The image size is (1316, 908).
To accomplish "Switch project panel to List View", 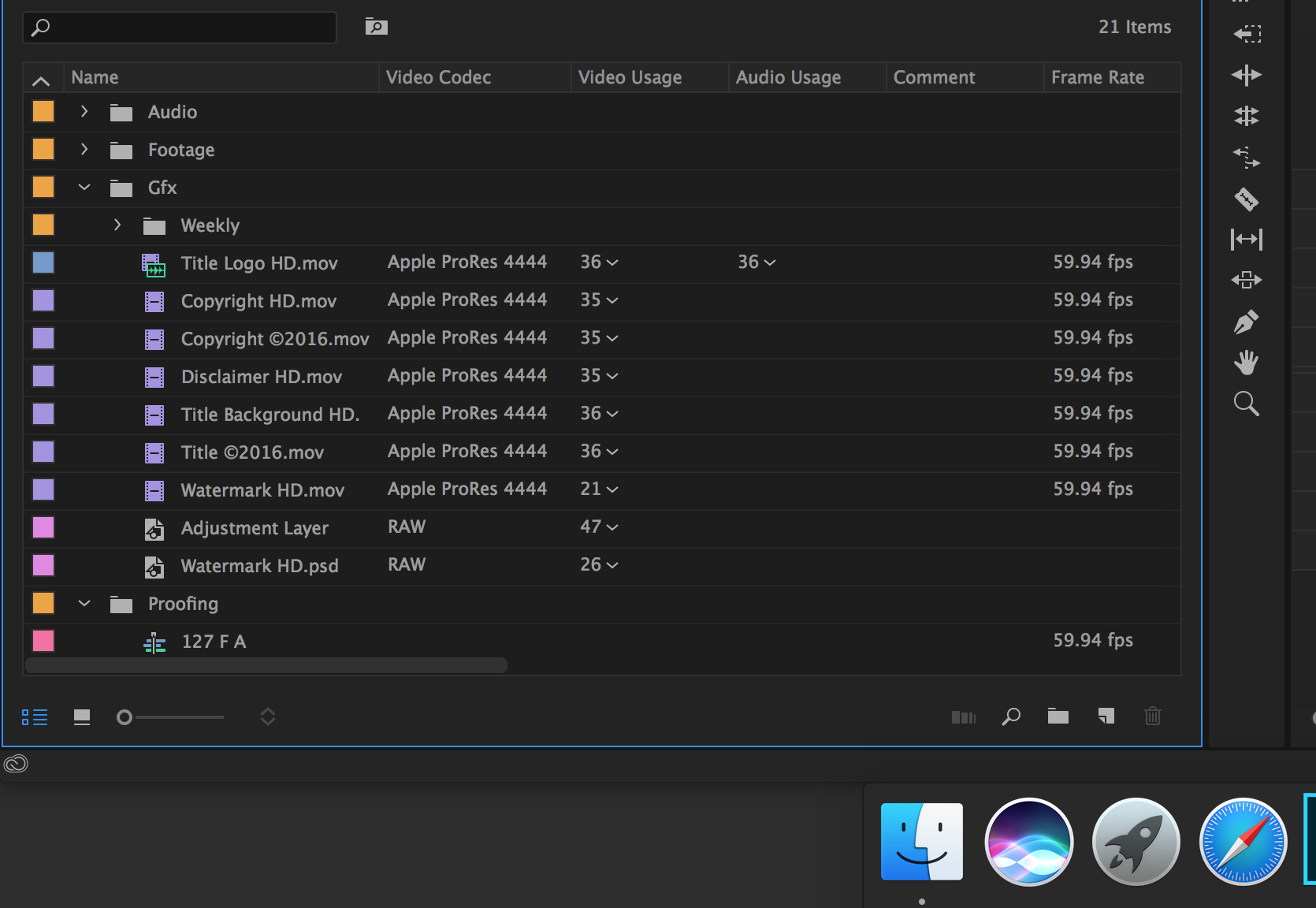I will click(x=35, y=717).
